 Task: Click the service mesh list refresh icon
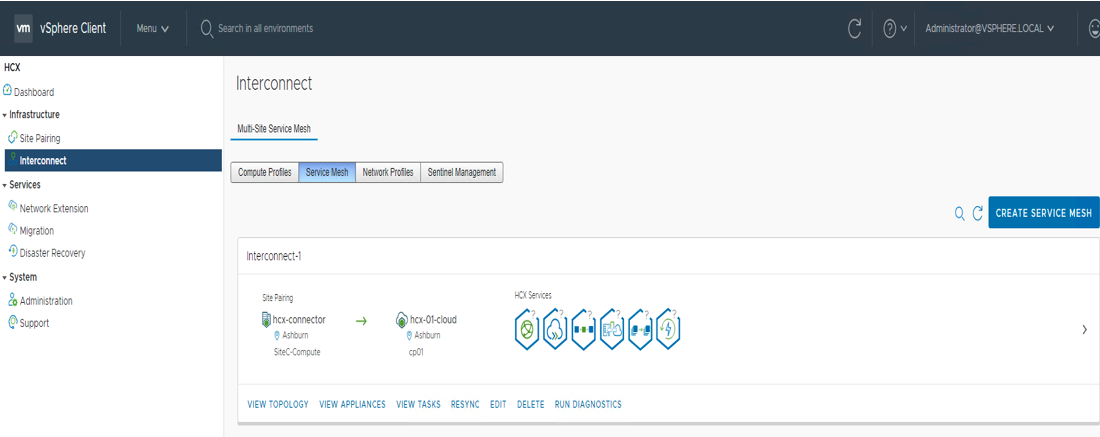point(978,213)
